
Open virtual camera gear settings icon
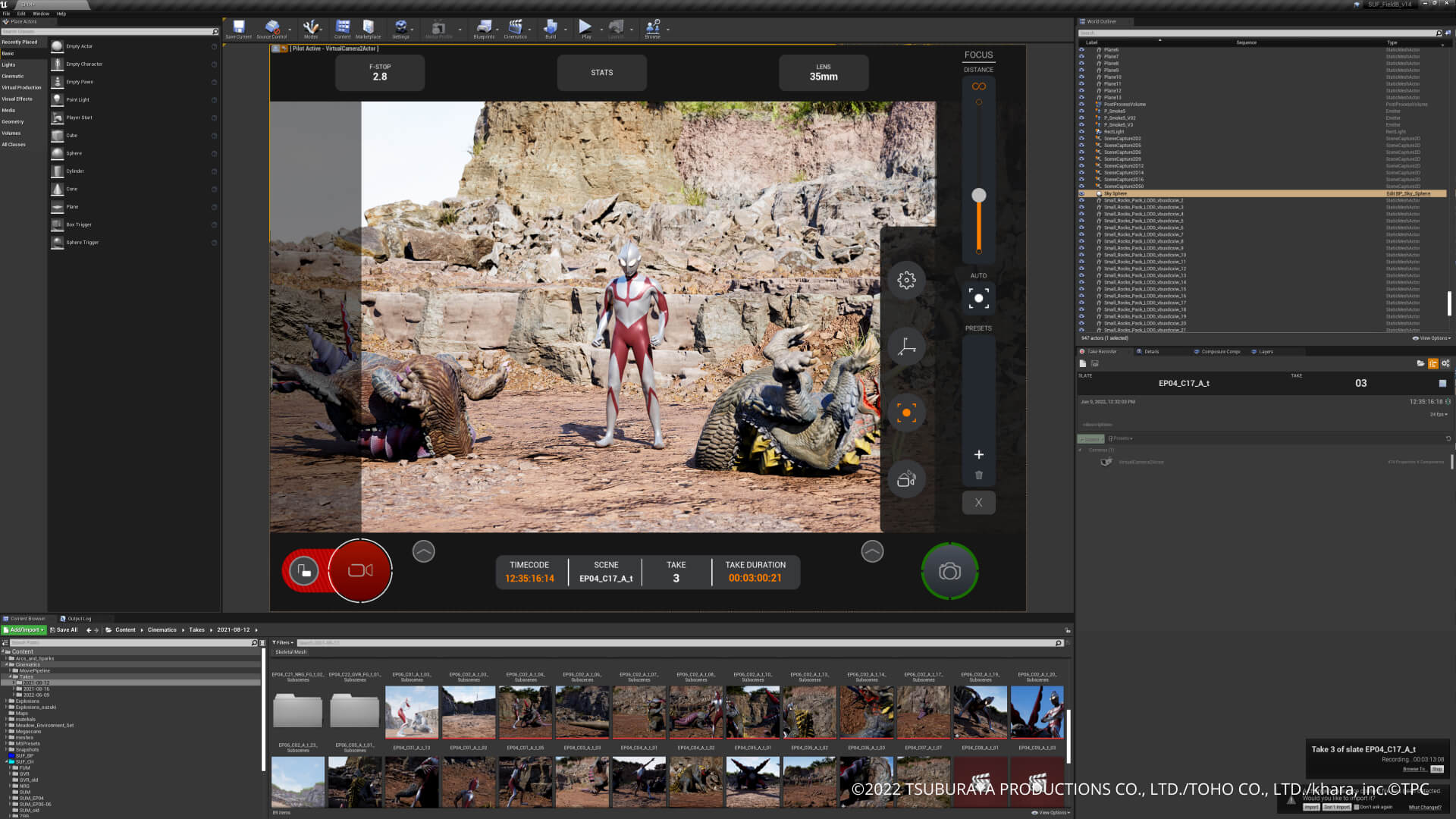click(906, 280)
